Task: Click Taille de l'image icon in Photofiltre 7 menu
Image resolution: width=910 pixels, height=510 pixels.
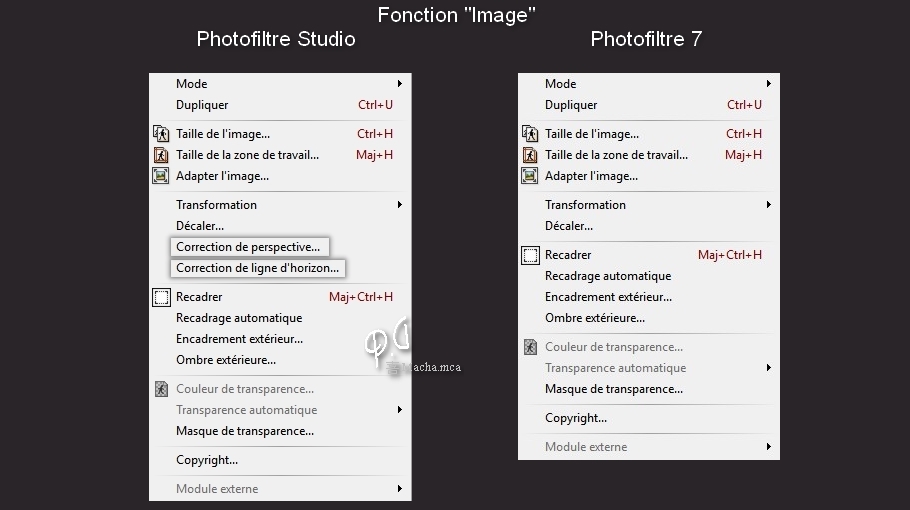Action: click(x=530, y=134)
